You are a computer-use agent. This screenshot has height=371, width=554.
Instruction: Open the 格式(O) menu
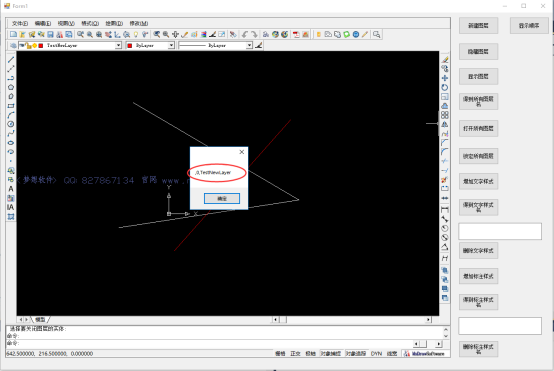(90, 23)
